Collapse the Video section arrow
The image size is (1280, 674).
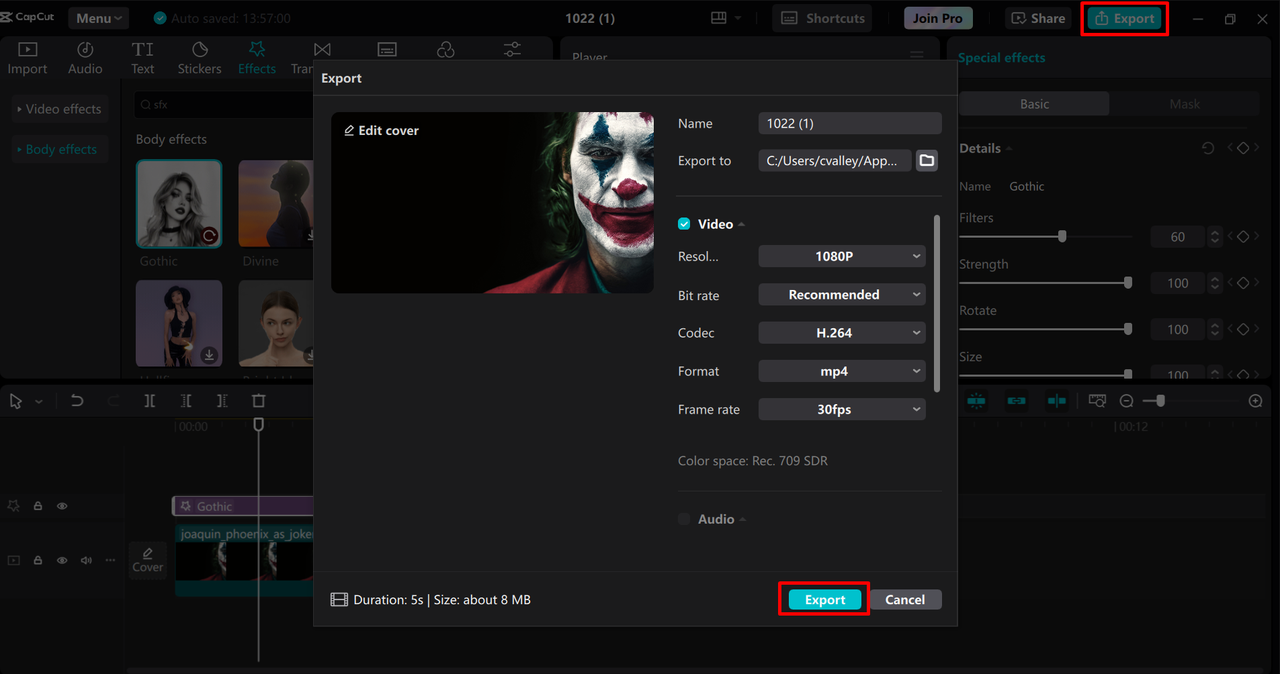pyautogui.click(x=742, y=225)
